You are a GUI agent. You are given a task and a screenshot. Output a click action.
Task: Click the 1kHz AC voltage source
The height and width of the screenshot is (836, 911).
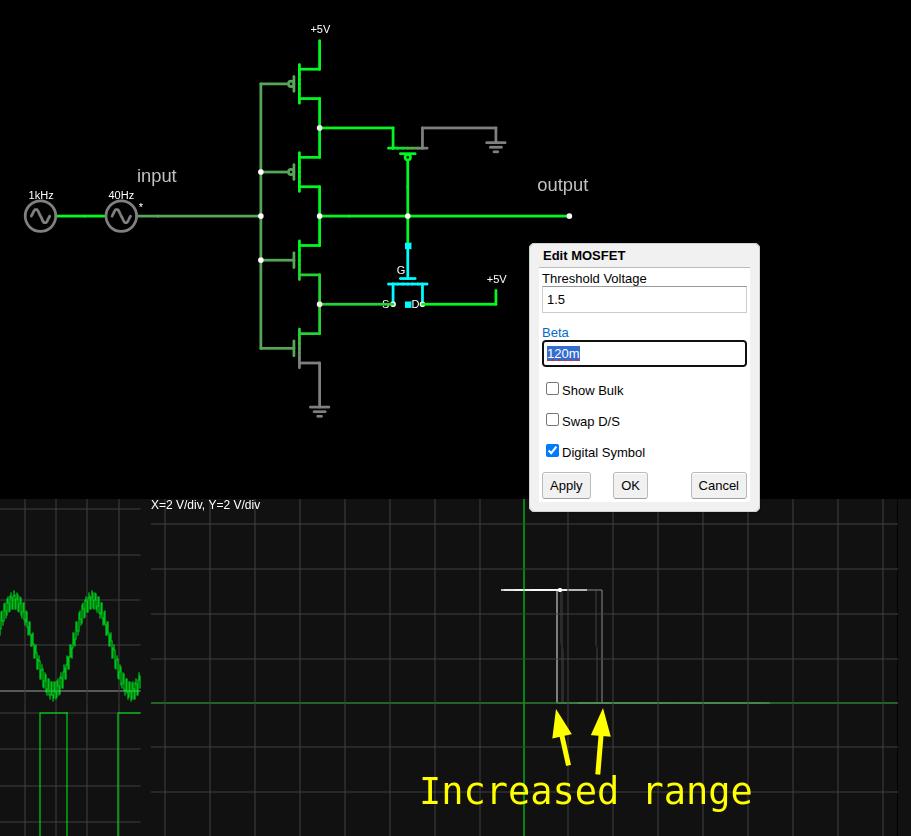(x=40, y=216)
